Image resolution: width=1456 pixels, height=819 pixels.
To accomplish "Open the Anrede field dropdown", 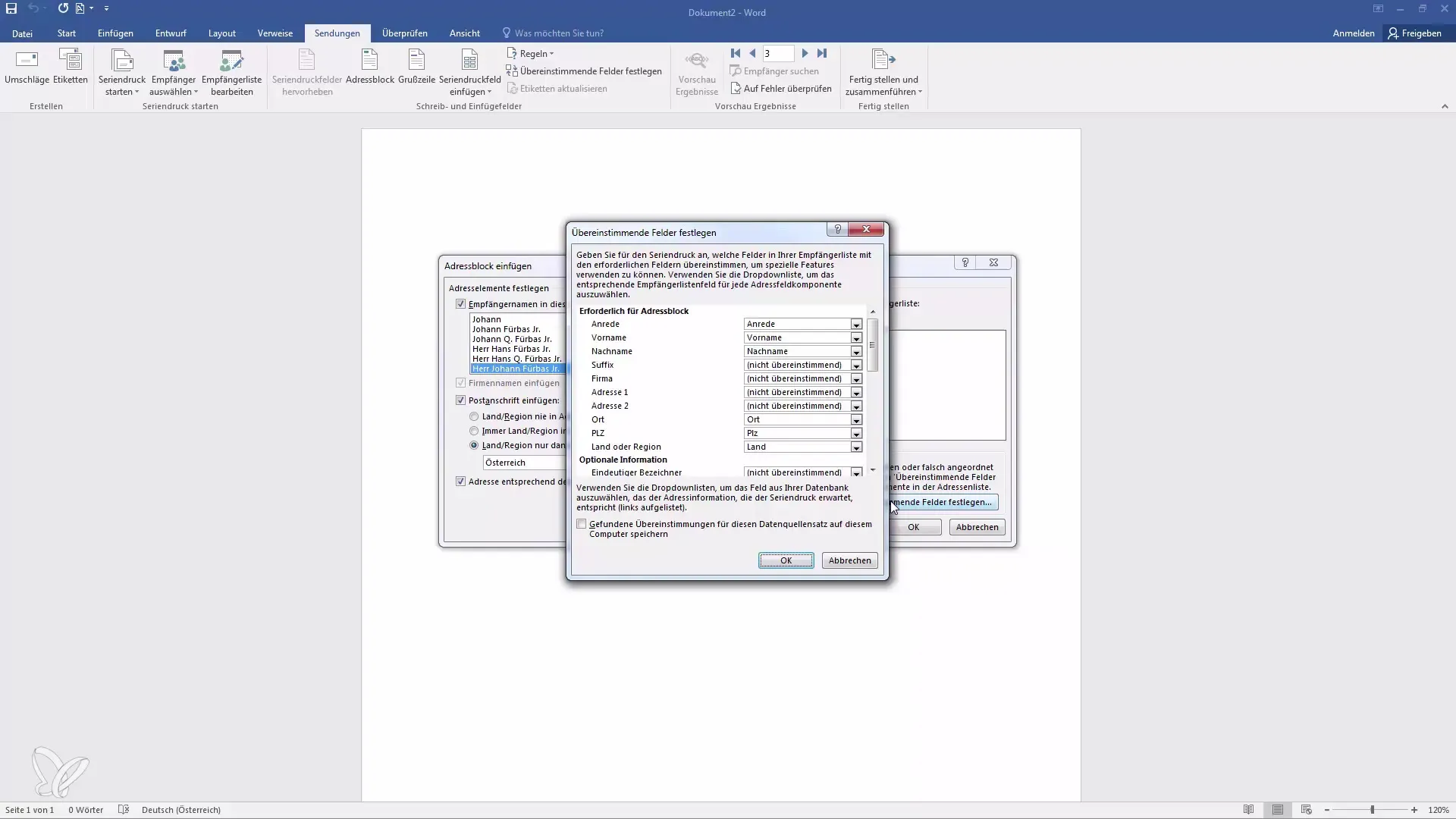I will (856, 325).
